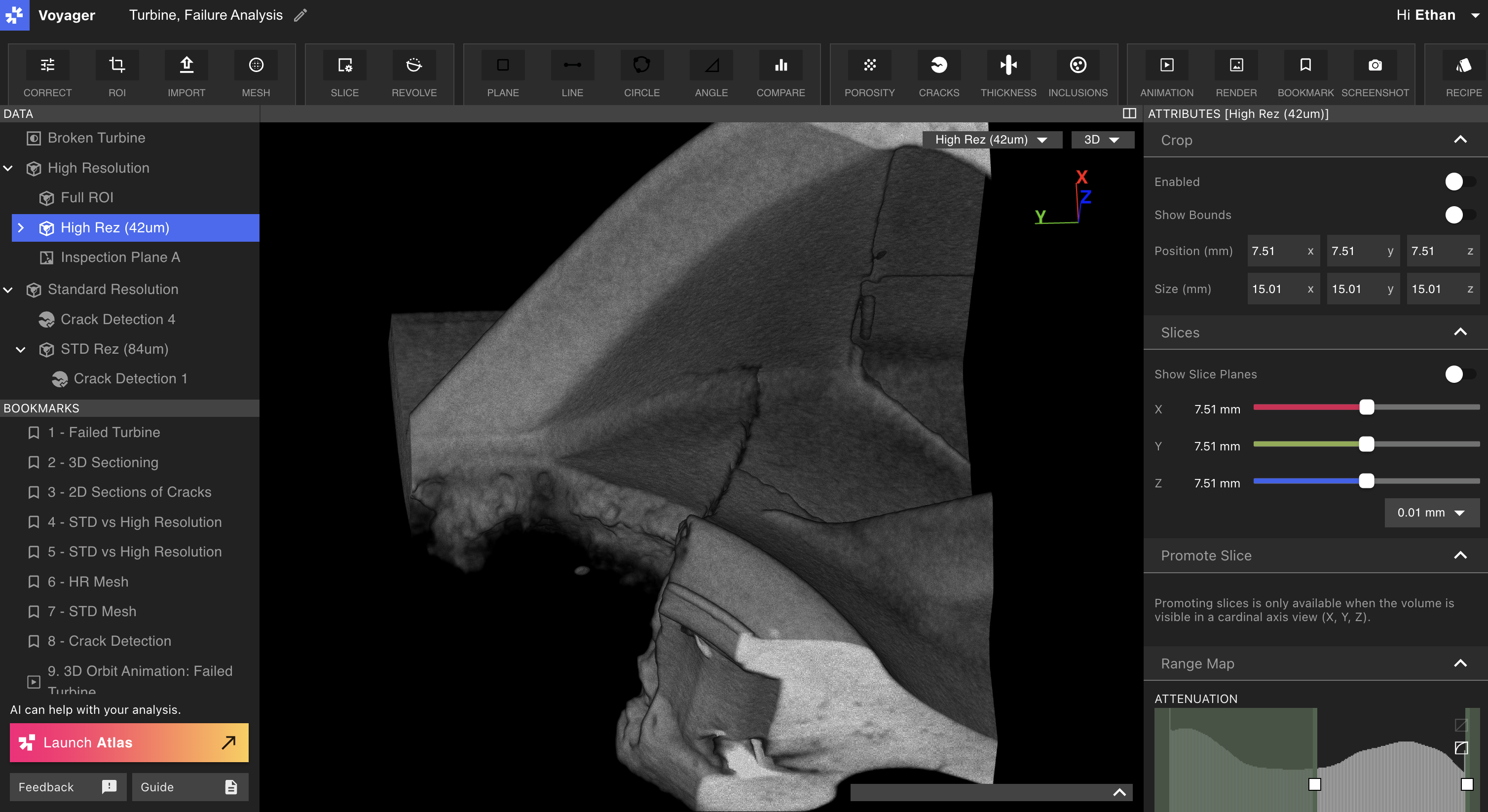This screenshot has width=1488, height=812.
Task: Open the 3D view mode dropdown
Action: coord(1102,139)
